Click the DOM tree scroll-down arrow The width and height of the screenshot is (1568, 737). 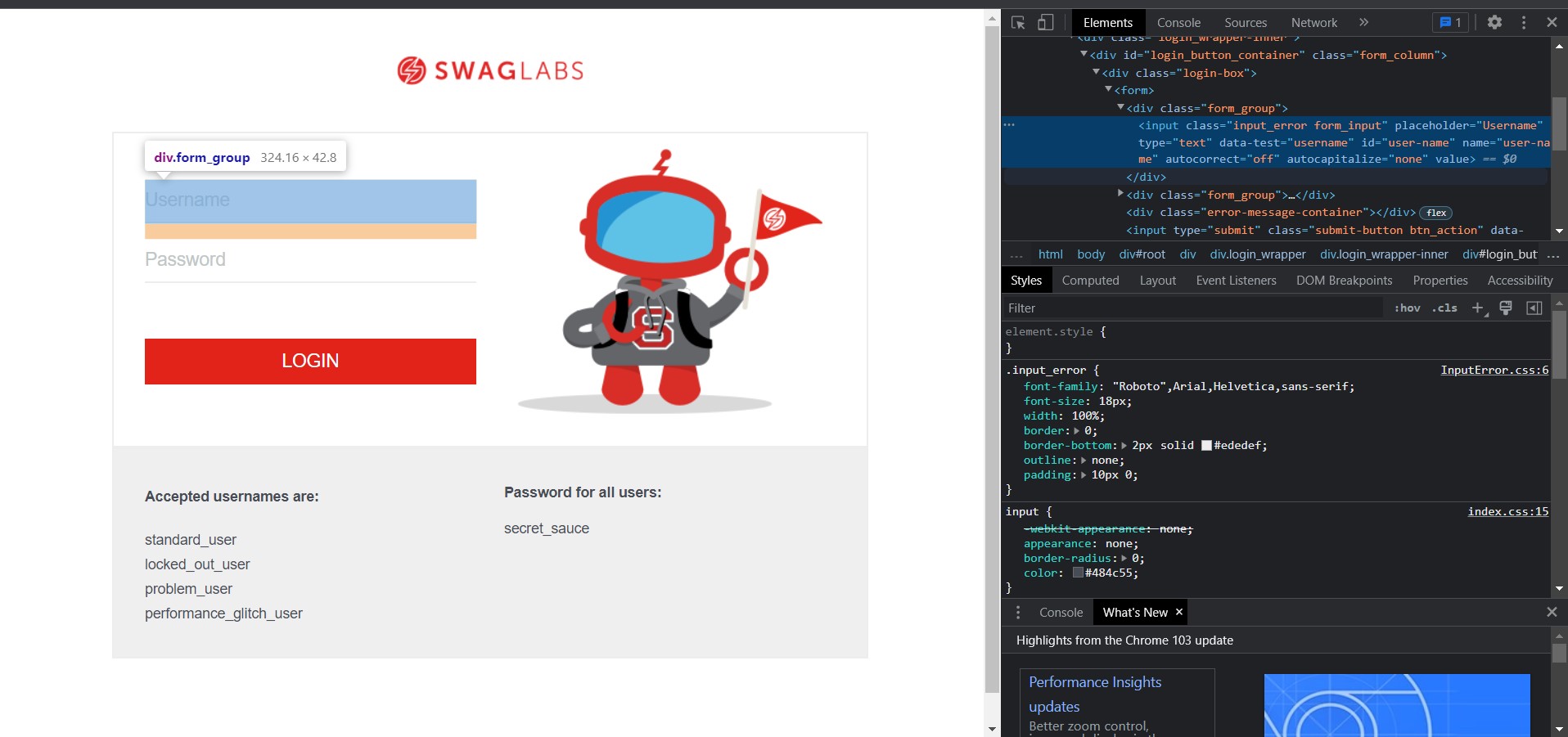1559,231
